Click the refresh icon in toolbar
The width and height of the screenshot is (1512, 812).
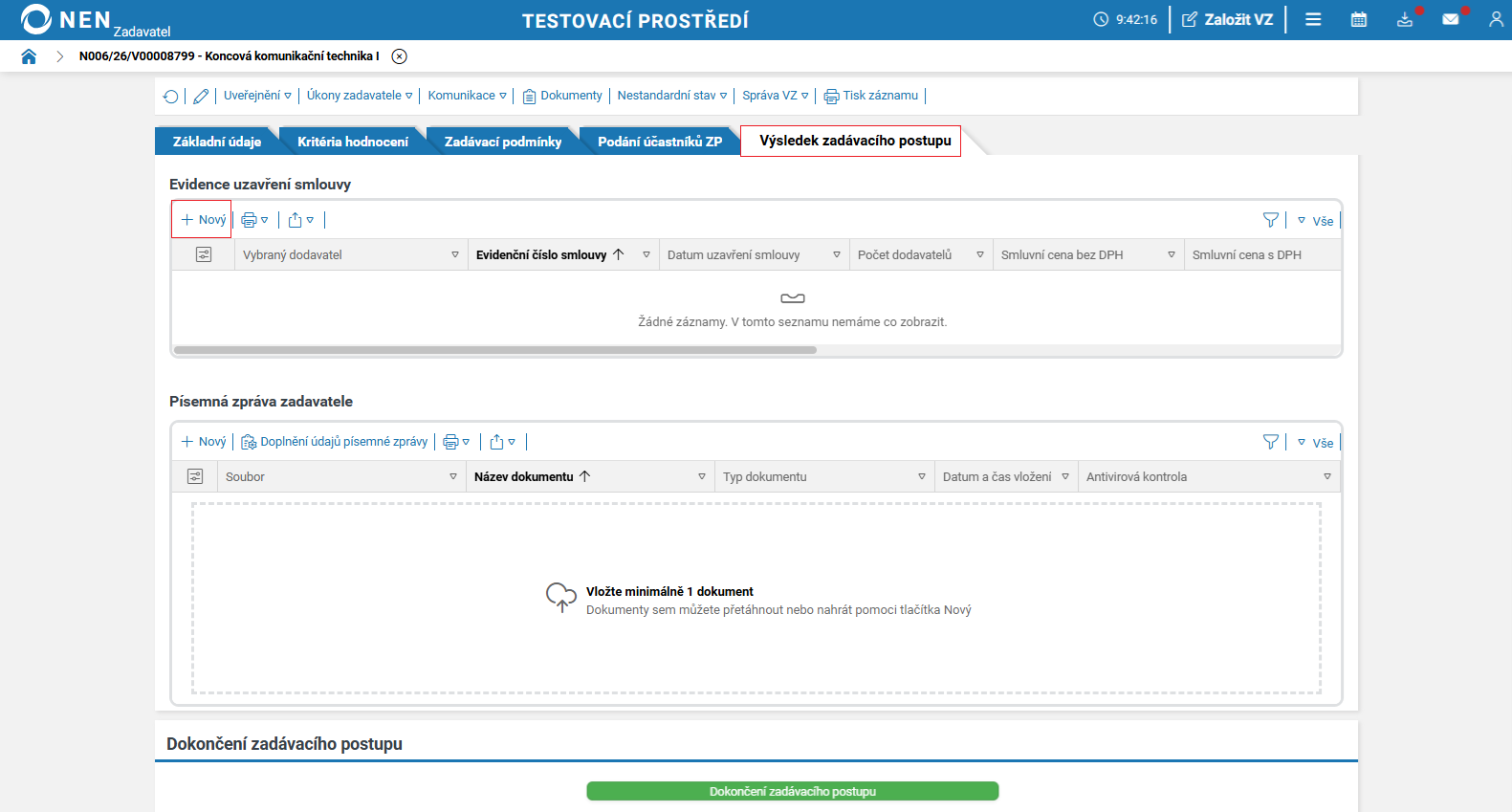(170, 96)
